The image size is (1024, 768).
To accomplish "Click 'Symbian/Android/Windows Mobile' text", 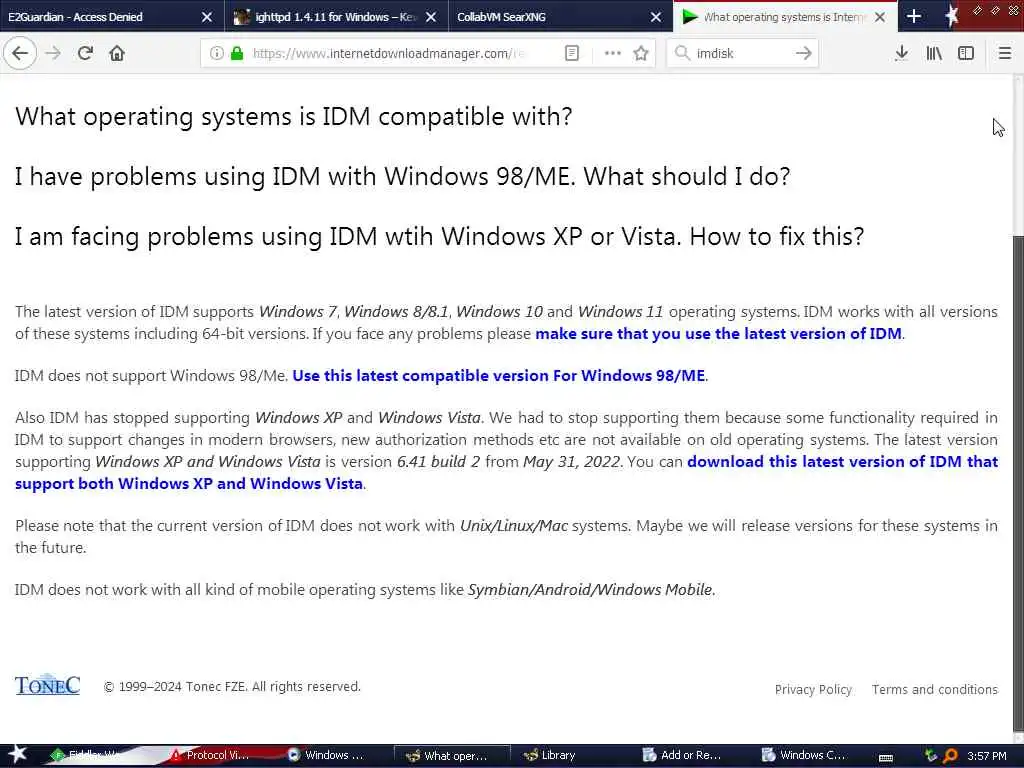I will pos(590,590).
